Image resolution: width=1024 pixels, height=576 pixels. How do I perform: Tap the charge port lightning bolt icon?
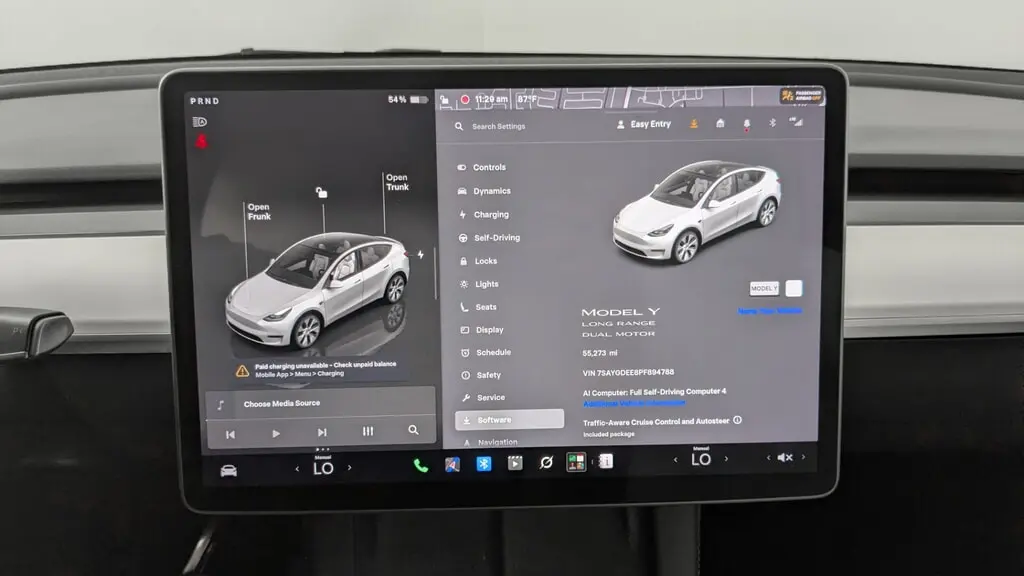tap(421, 255)
